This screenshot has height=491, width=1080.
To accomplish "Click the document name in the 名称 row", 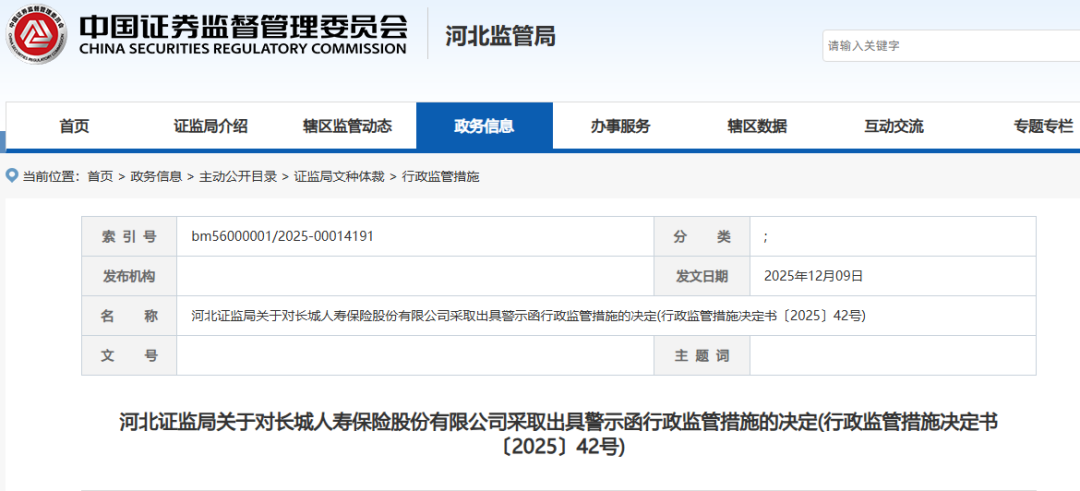I will 528,316.
